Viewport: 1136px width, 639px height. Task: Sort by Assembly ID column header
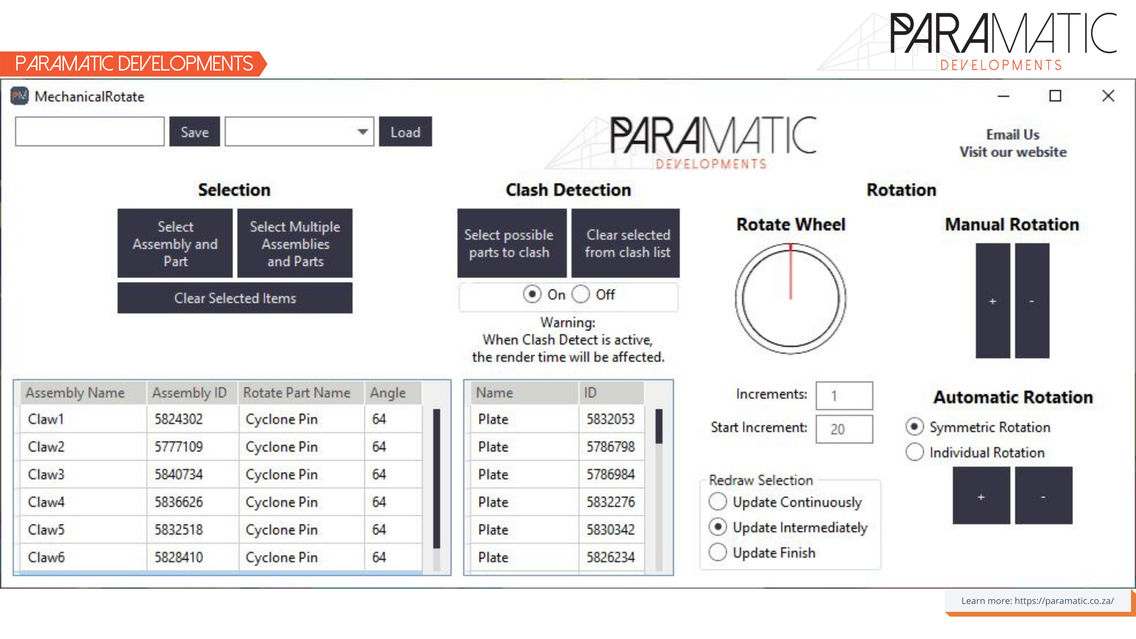coord(192,393)
